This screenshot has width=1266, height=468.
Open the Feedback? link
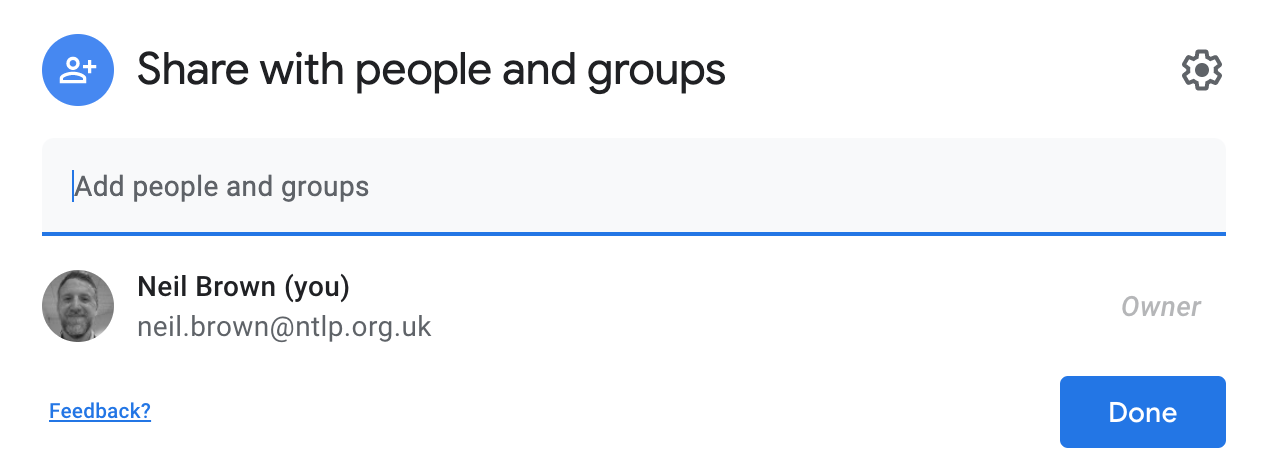100,410
